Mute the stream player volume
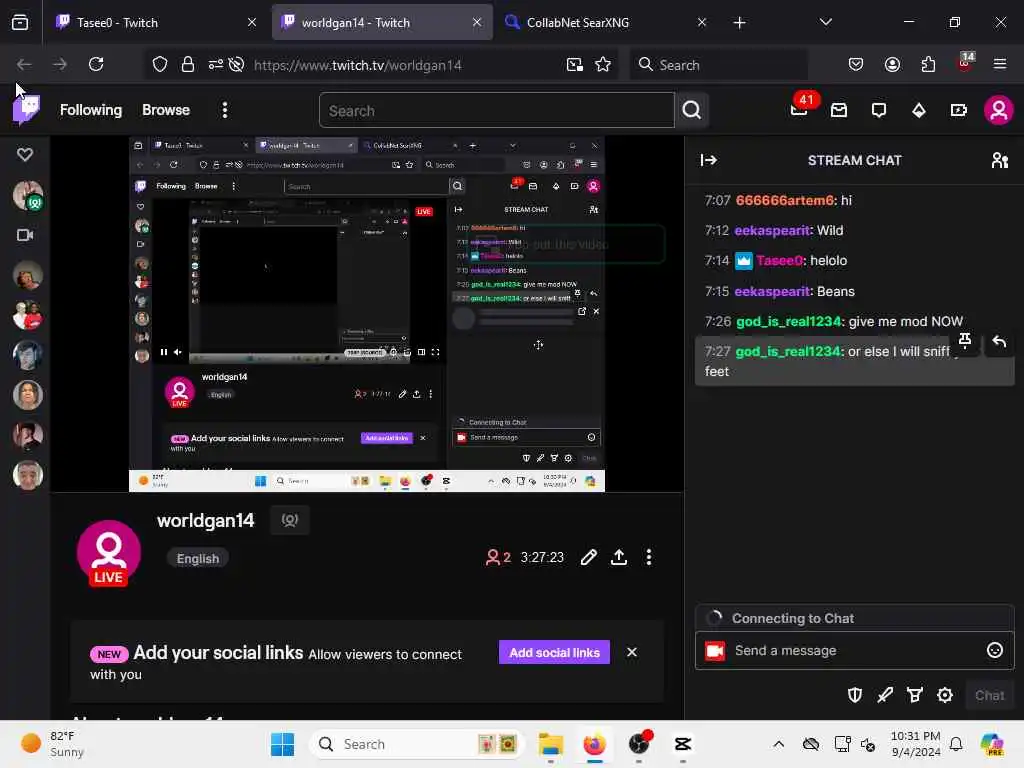Image resolution: width=1024 pixels, height=768 pixels. (178, 352)
